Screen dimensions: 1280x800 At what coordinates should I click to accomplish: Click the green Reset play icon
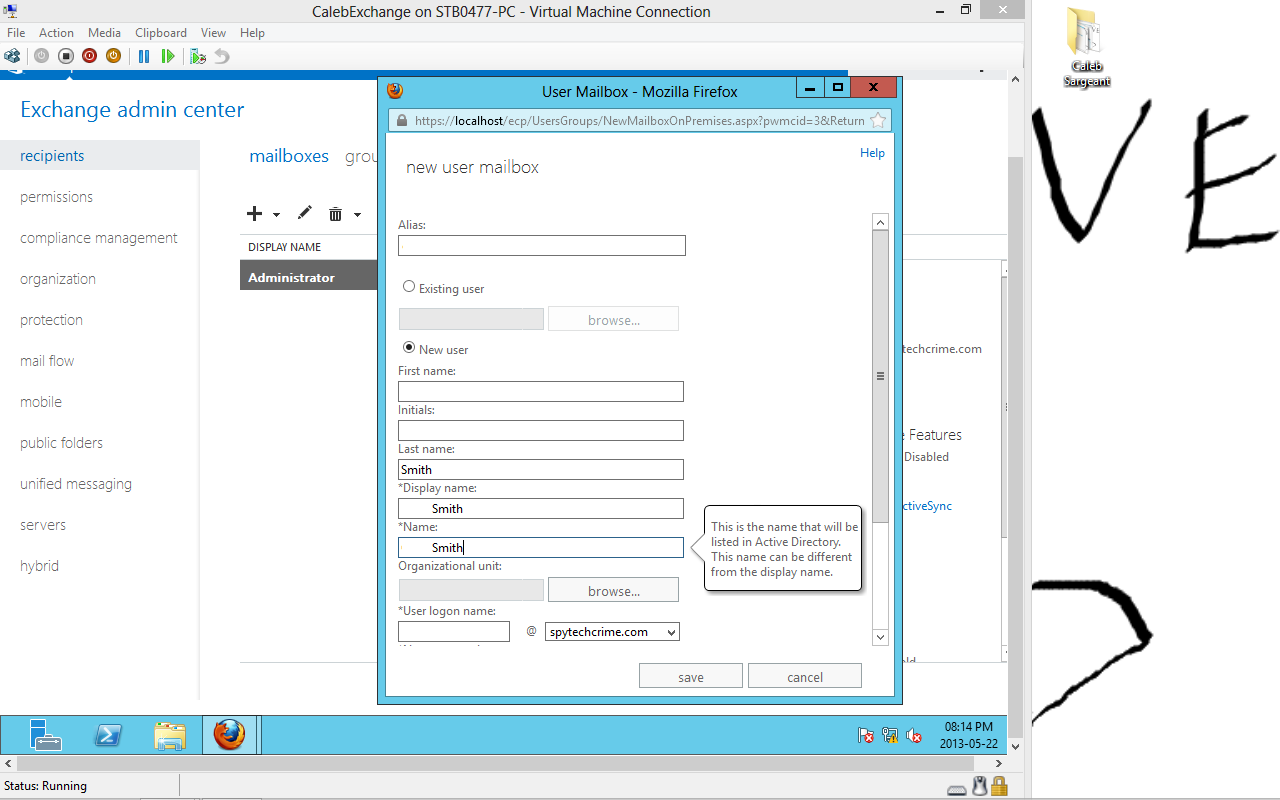[x=168, y=56]
